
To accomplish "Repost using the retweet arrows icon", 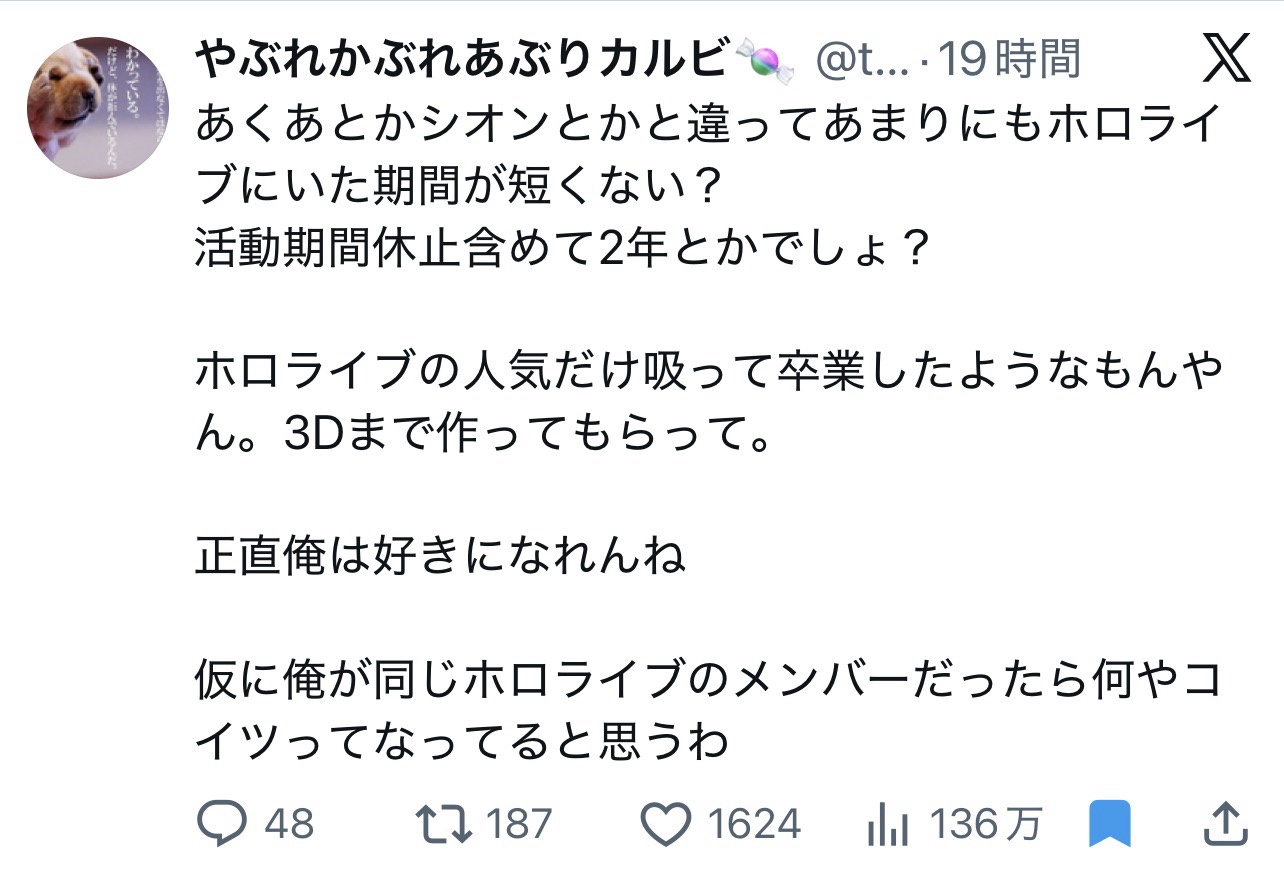I will click(x=443, y=825).
